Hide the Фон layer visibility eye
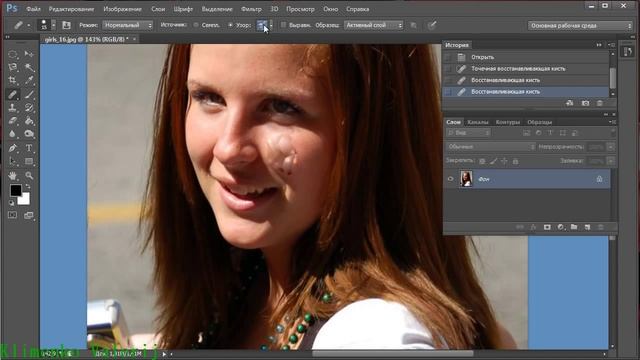640x360 pixels. 451,179
